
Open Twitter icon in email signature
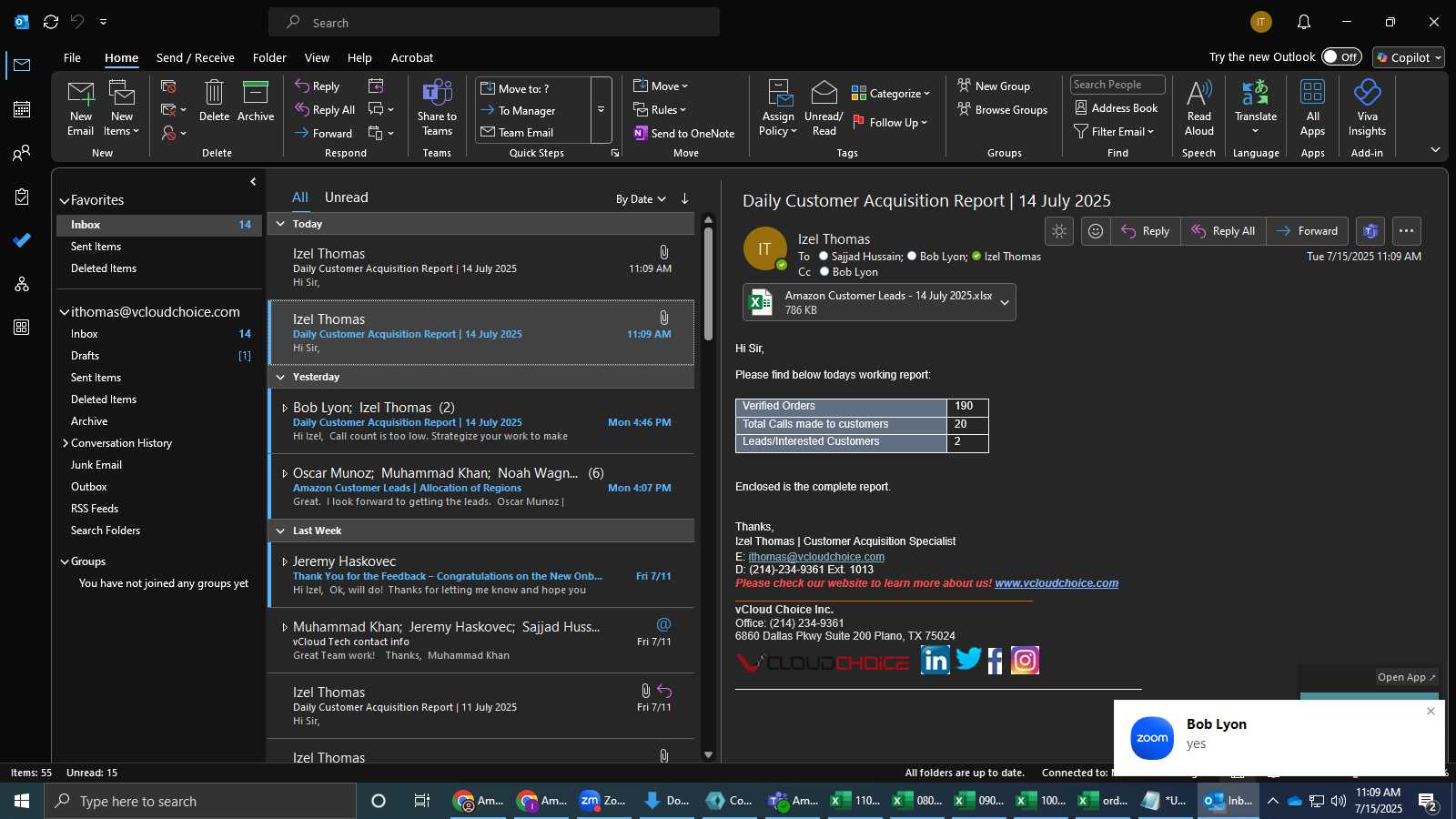point(968,659)
